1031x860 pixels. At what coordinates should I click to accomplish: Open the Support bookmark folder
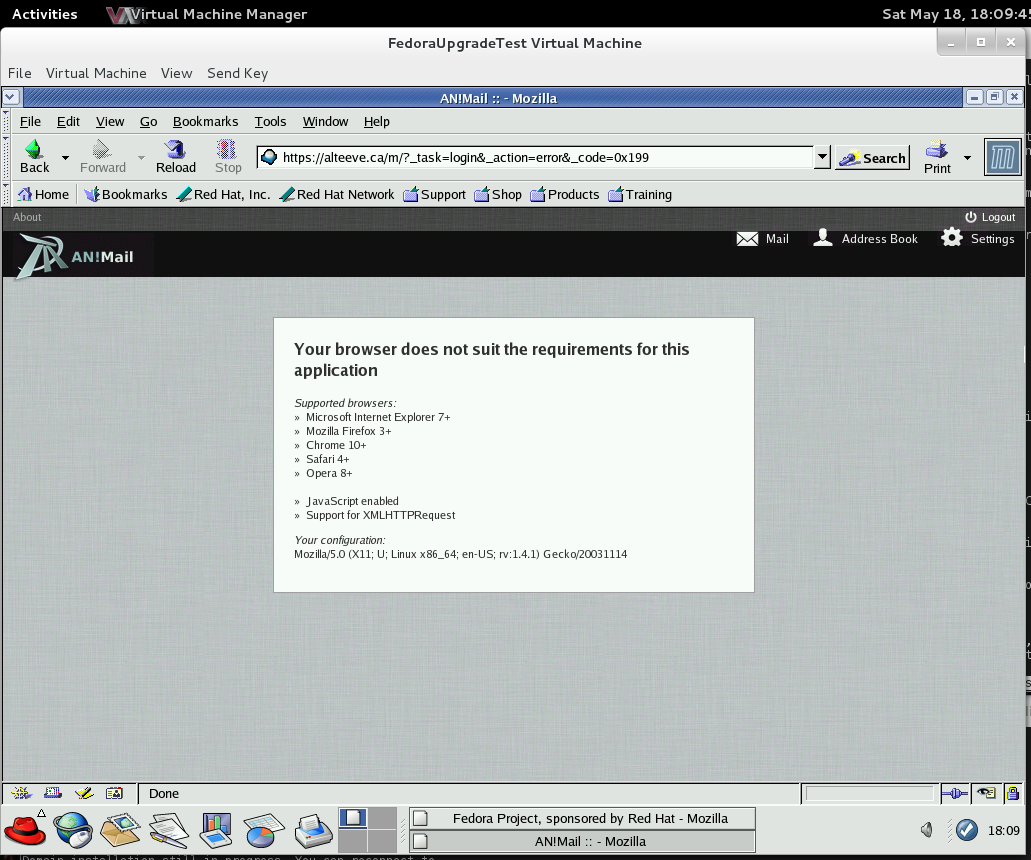(435, 195)
